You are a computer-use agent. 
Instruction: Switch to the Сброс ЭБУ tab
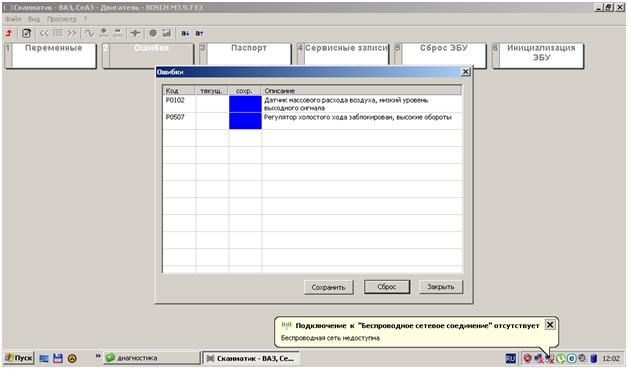(x=441, y=56)
